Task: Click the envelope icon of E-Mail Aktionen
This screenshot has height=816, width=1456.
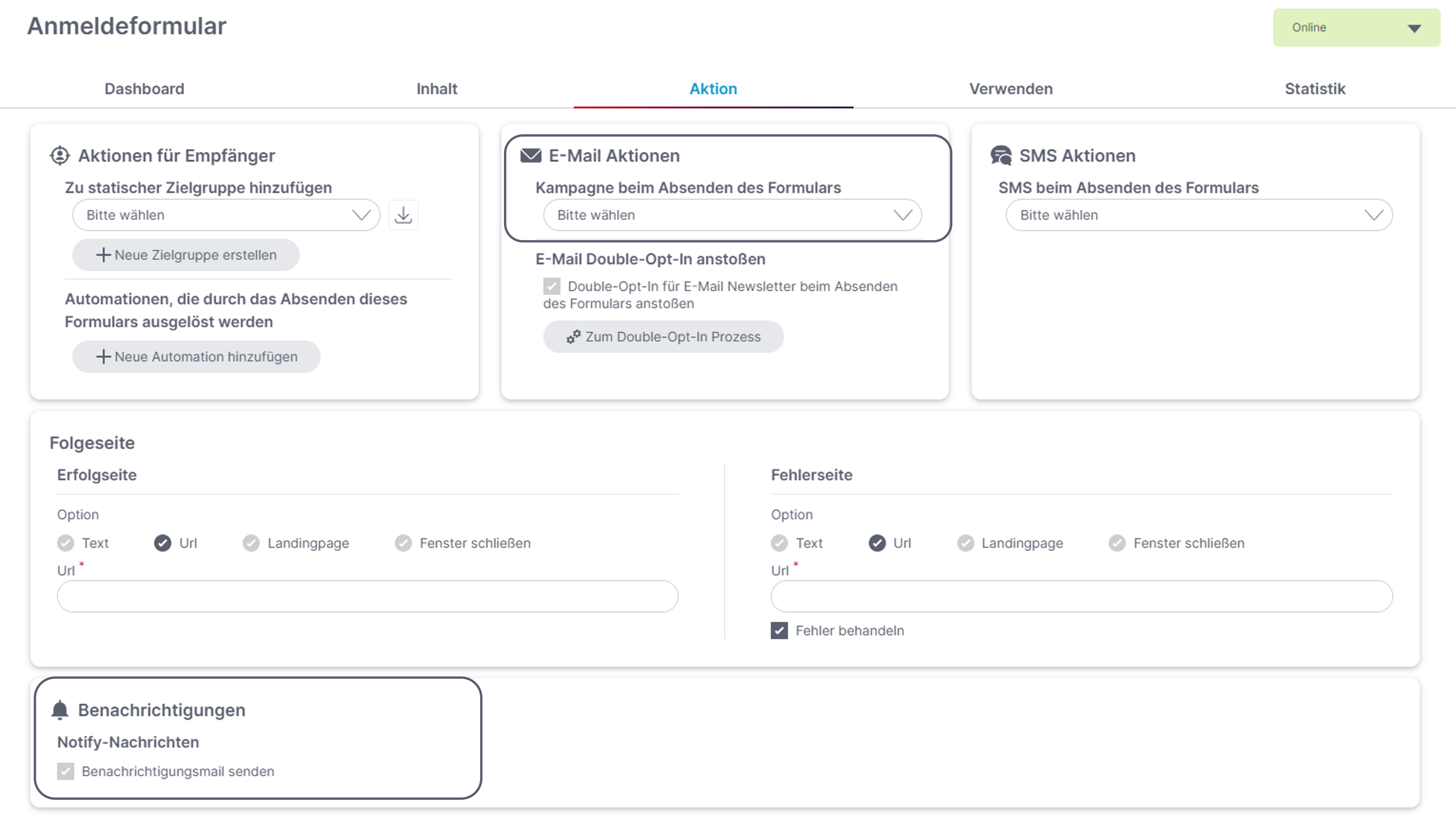Action: tap(530, 155)
